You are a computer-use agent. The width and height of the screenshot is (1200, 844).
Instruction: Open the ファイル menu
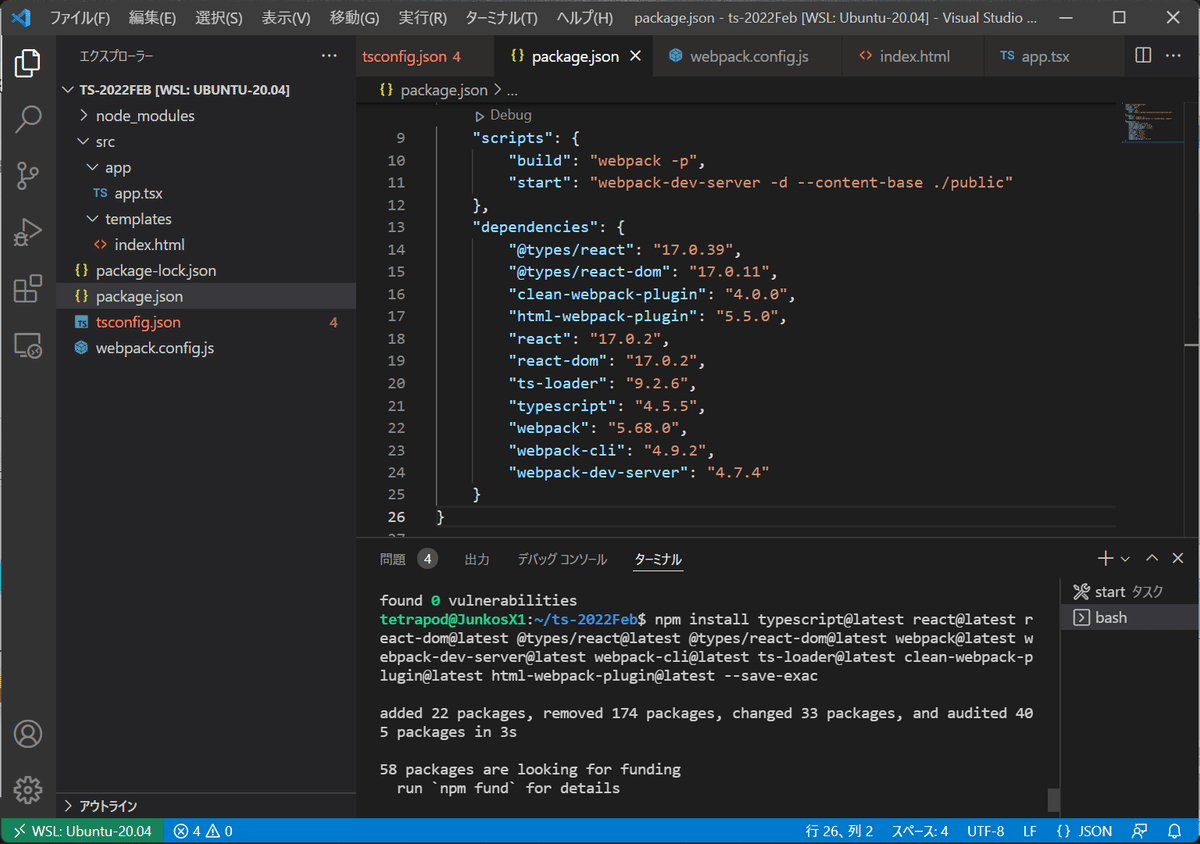[x=79, y=18]
